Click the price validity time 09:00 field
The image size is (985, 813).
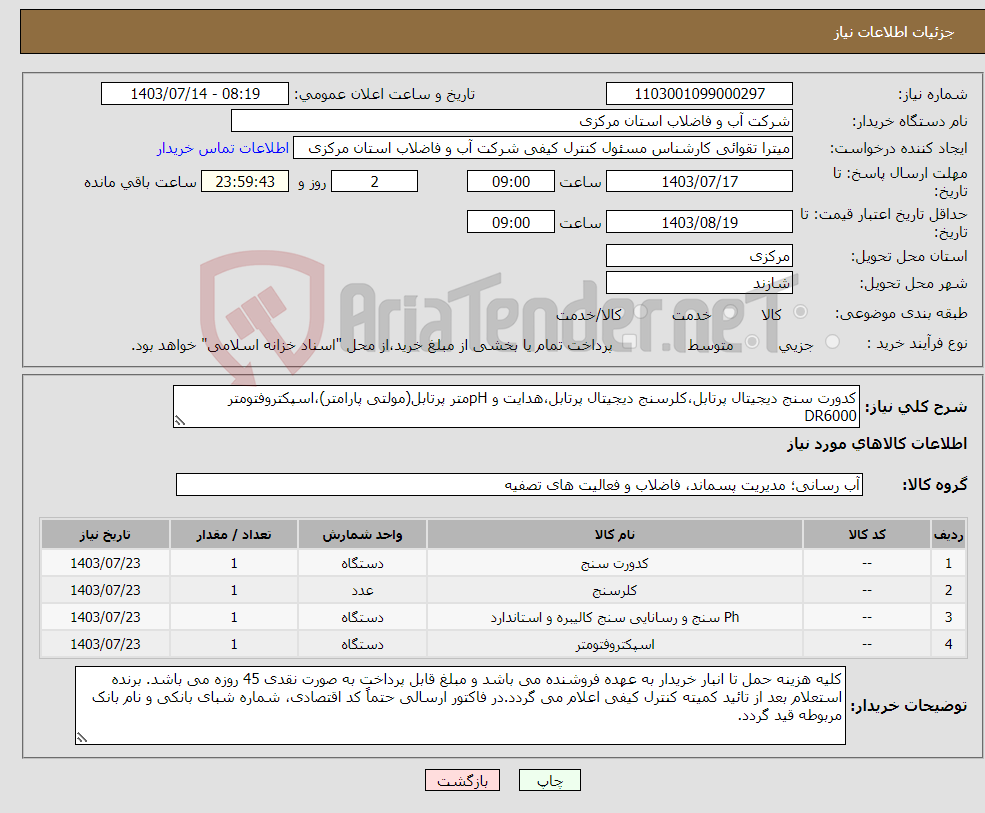(511, 222)
